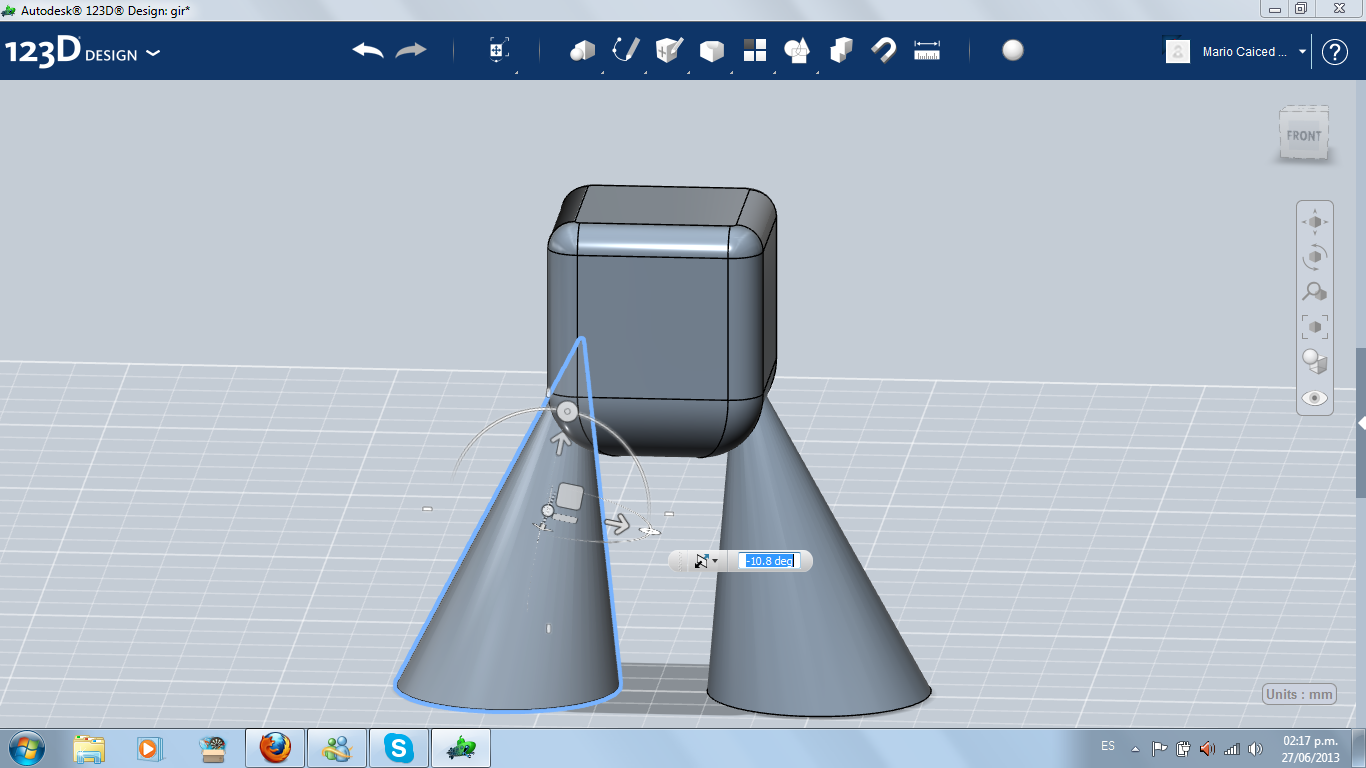Viewport: 1366px width, 768px height.
Task: Show hidden system tray icons
Action: pos(1135,748)
